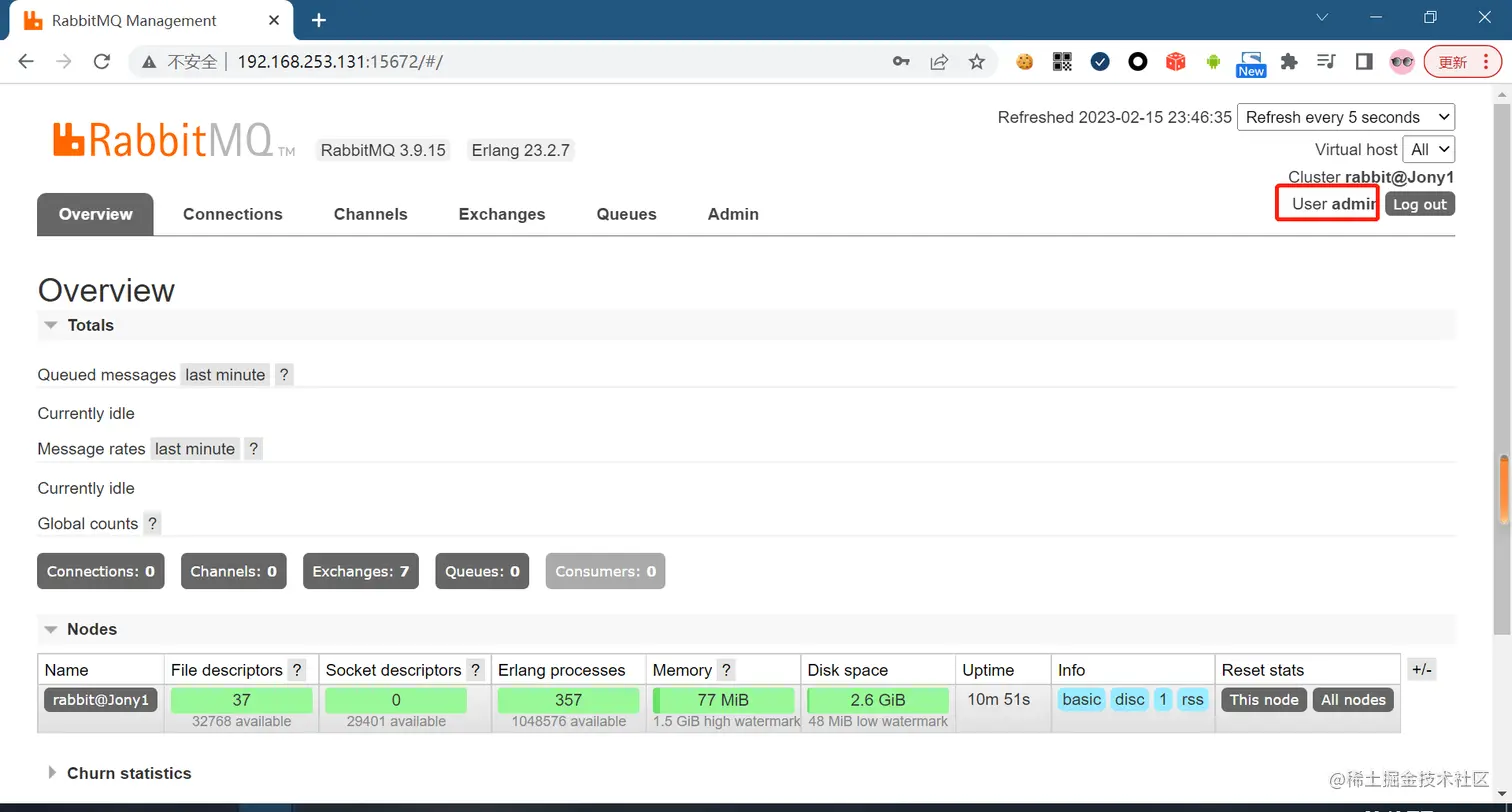Click help ? beside File descriptors header
This screenshot has height=812, width=1512.
click(x=297, y=670)
